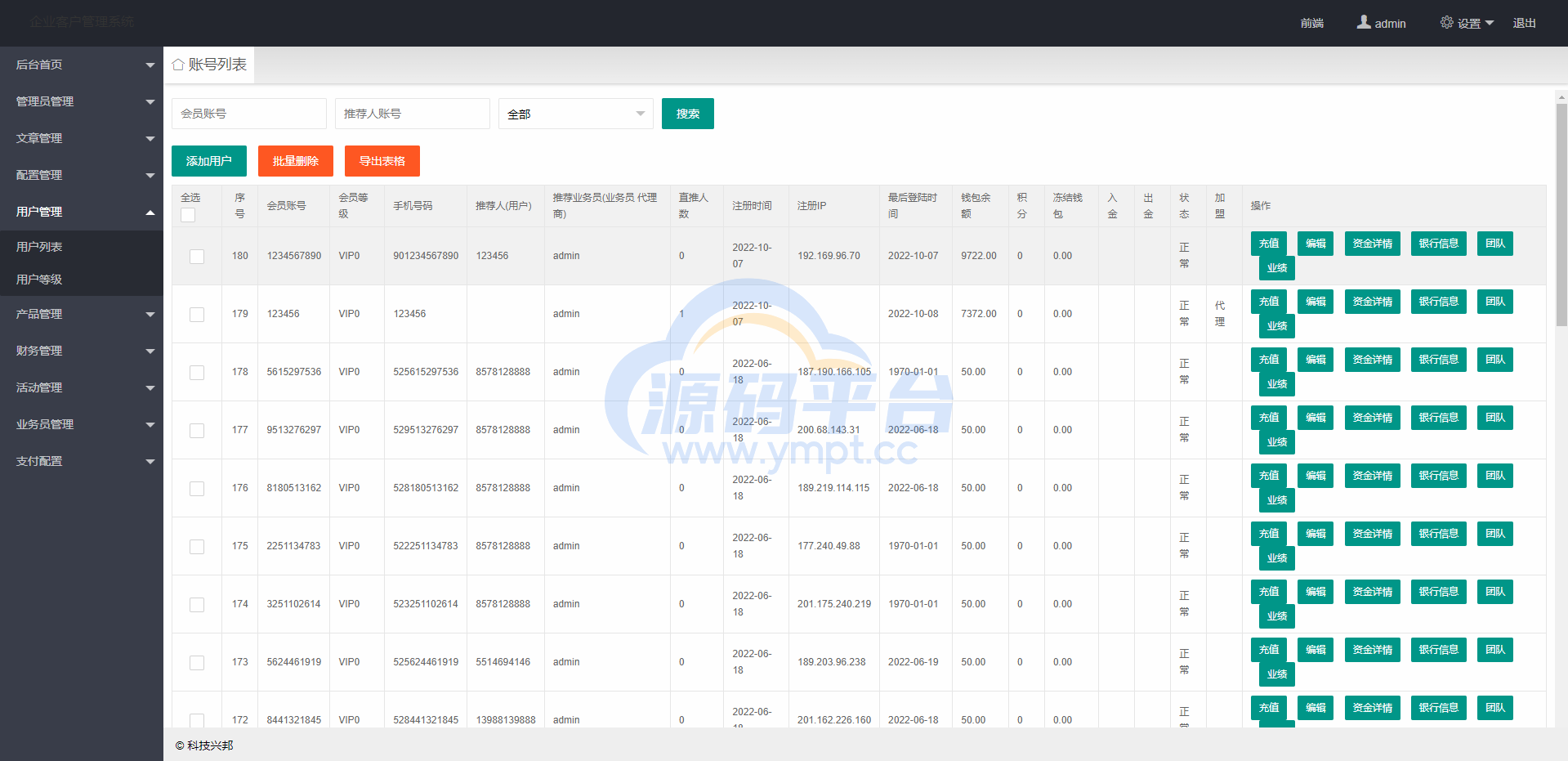Toggle the 全选 select-all checkbox
The height and width of the screenshot is (761, 1568).
(188, 215)
